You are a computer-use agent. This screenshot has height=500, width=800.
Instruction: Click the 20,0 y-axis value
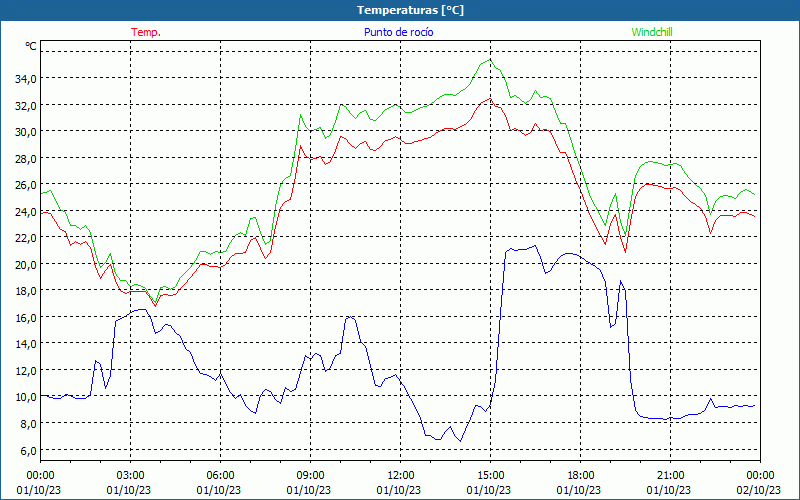pyautogui.click(x=25, y=264)
